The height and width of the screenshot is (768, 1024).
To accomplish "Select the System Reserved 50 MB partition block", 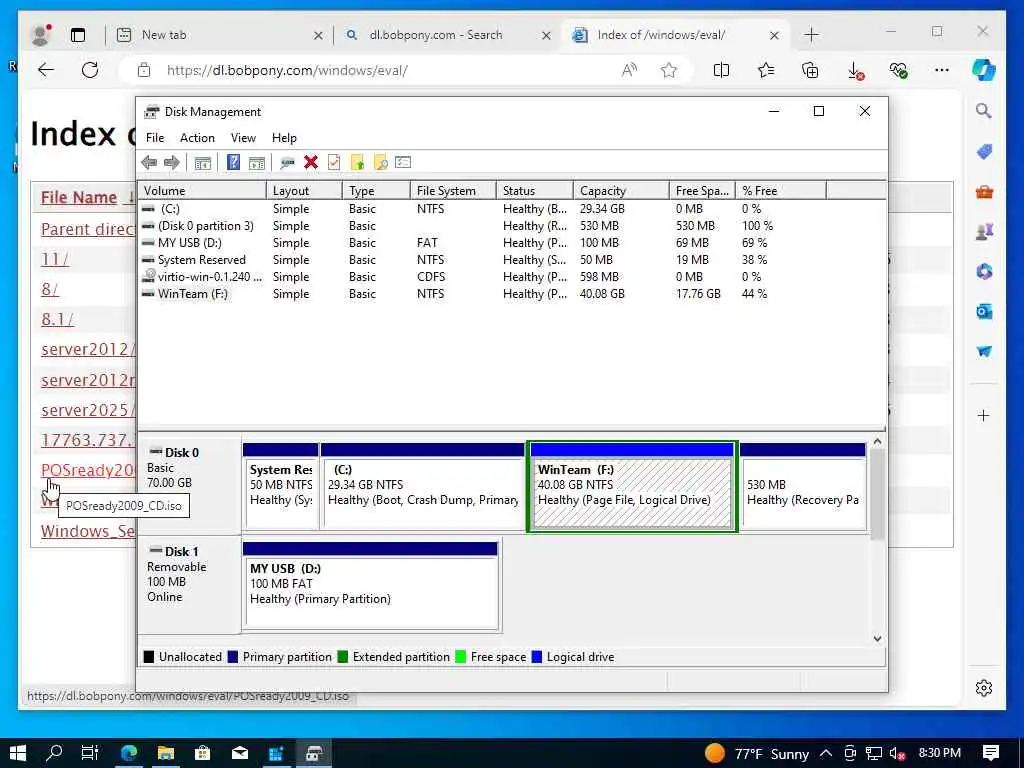I will [x=280, y=487].
